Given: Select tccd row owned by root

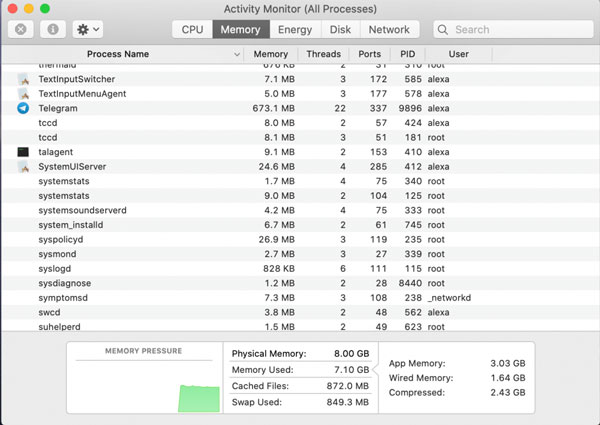Looking at the screenshot, I should tap(300, 137).
